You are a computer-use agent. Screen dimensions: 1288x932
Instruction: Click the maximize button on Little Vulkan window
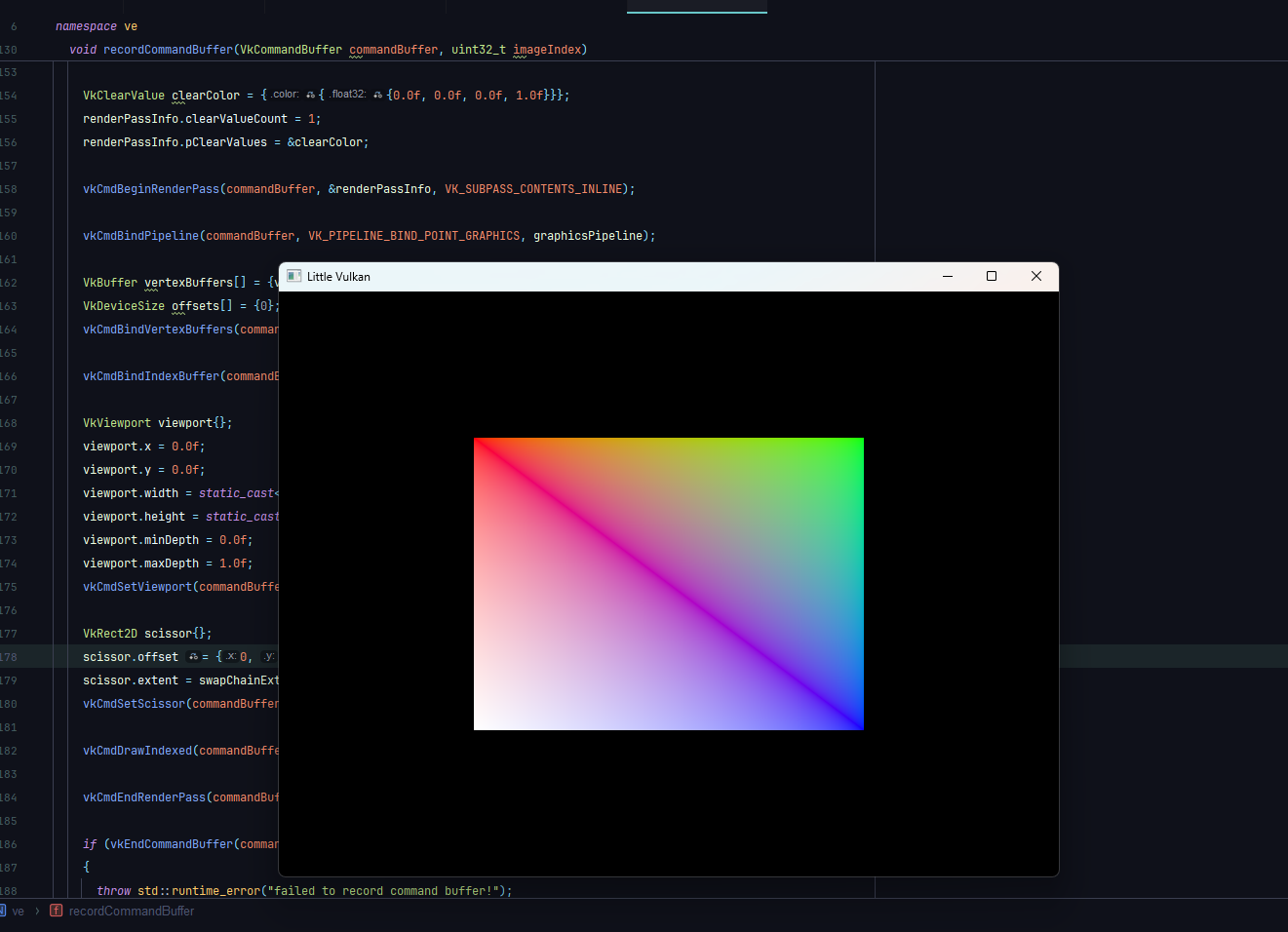(x=992, y=276)
